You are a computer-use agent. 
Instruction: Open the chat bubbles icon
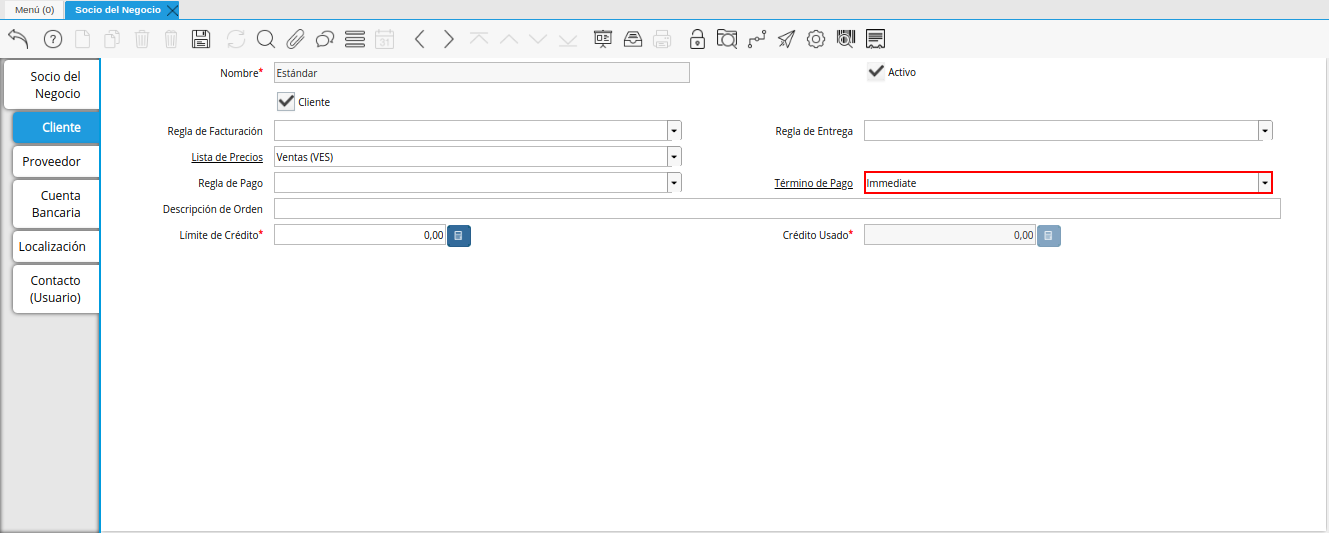[324, 39]
